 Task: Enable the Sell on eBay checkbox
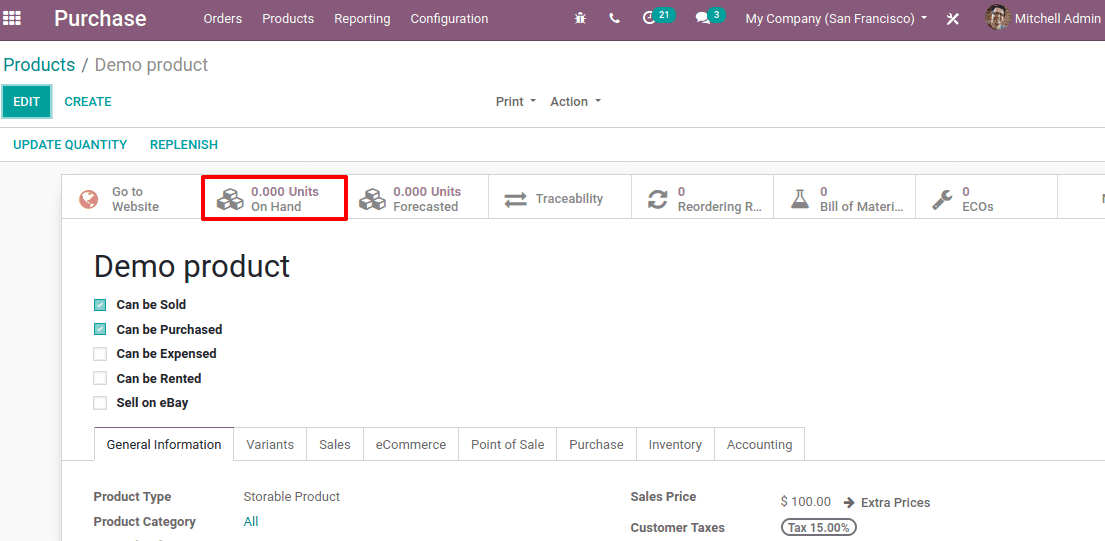(x=100, y=403)
